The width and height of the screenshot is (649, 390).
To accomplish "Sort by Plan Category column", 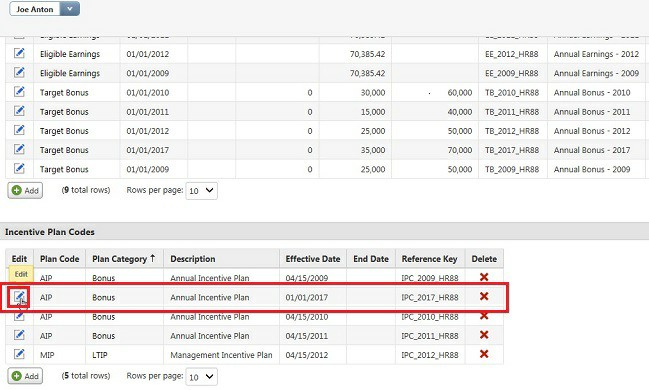I will coord(124,259).
